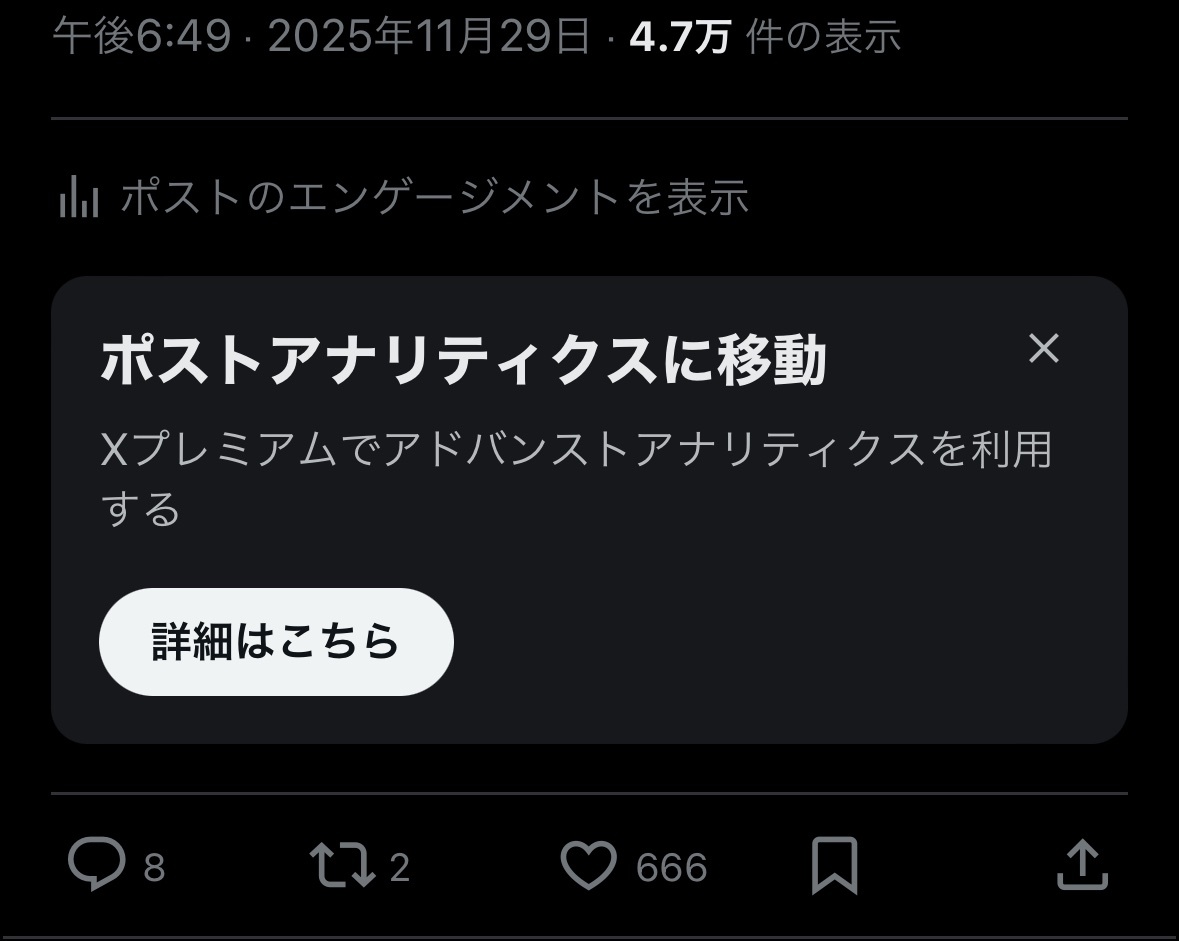Viewport: 1179px width, 941px height.
Task: Like the post with the heart icon
Action: (589, 865)
